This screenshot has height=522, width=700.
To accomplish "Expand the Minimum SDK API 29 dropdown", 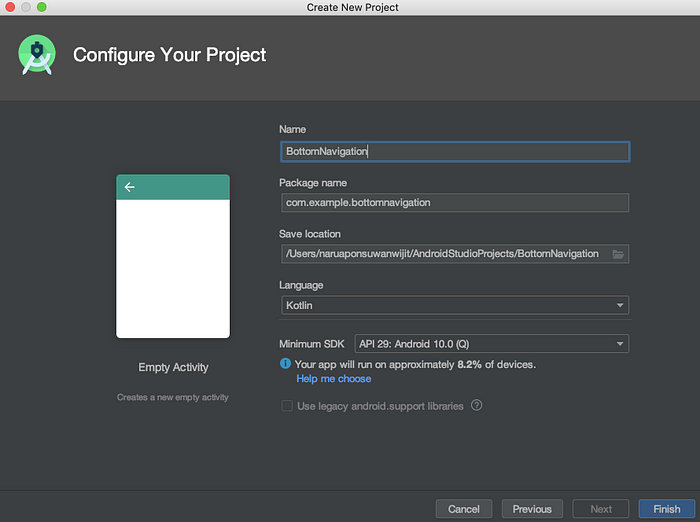I will (492, 344).
